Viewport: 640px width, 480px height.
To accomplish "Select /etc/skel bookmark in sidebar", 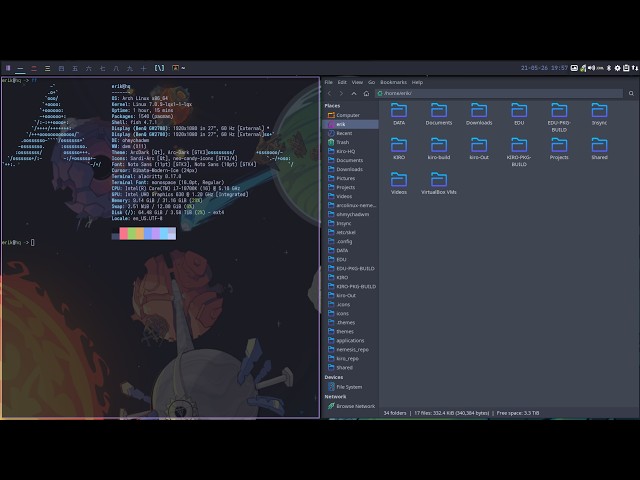I will pyautogui.click(x=351, y=232).
